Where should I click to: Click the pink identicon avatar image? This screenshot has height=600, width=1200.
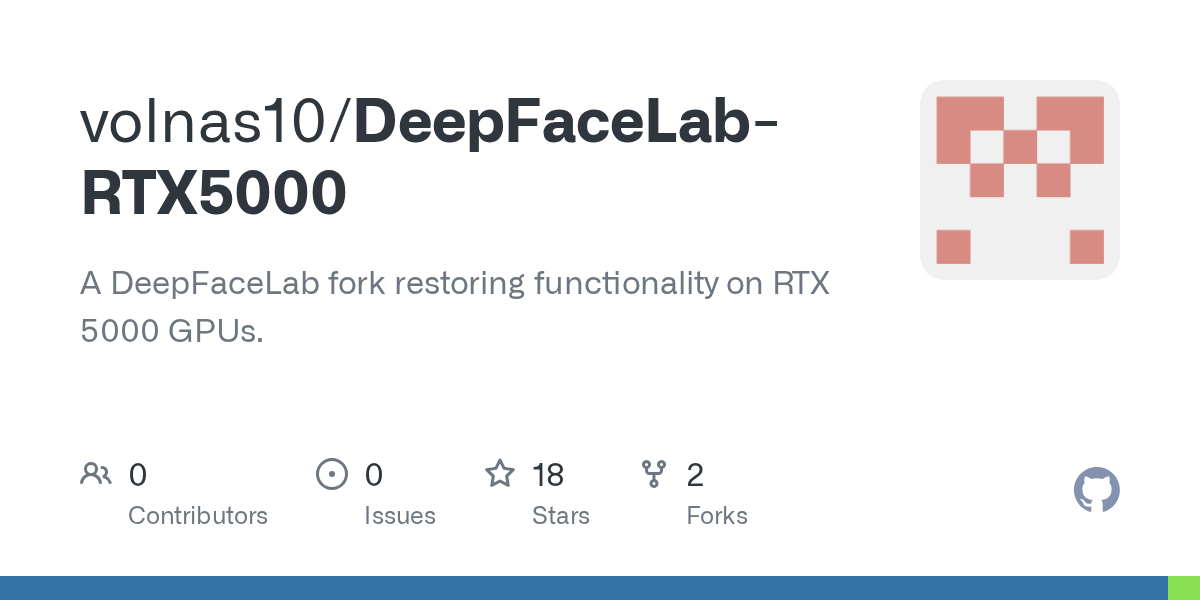[x=1019, y=180]
